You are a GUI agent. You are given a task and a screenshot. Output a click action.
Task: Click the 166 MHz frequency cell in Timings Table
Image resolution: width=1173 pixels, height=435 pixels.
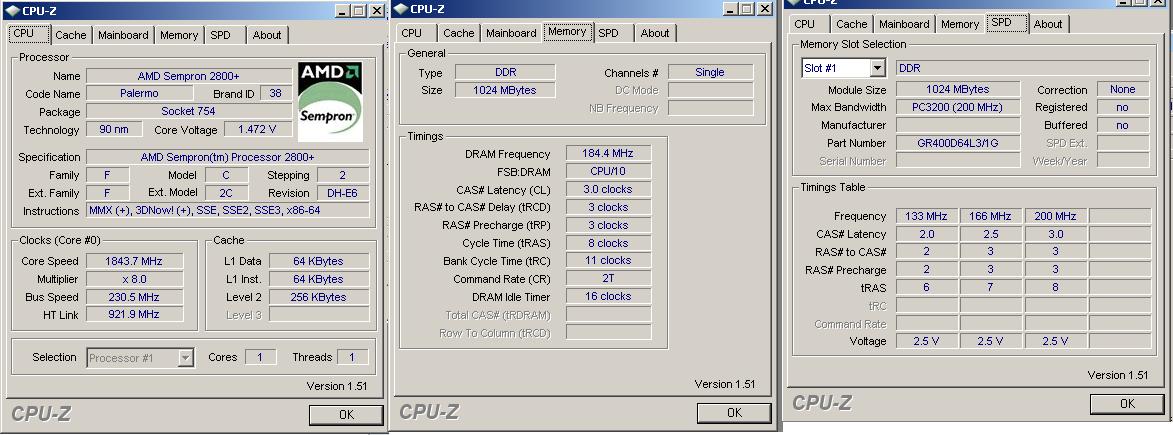tap(990, 216)
